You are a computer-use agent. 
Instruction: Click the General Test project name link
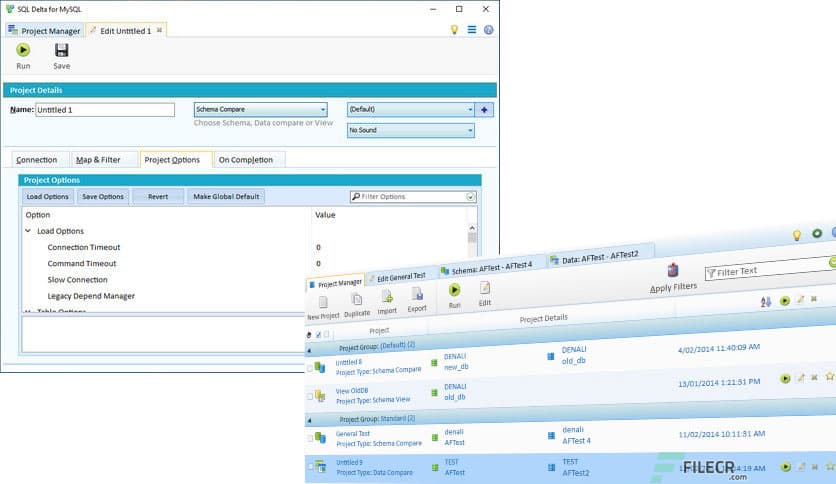[x=353, y=434]
